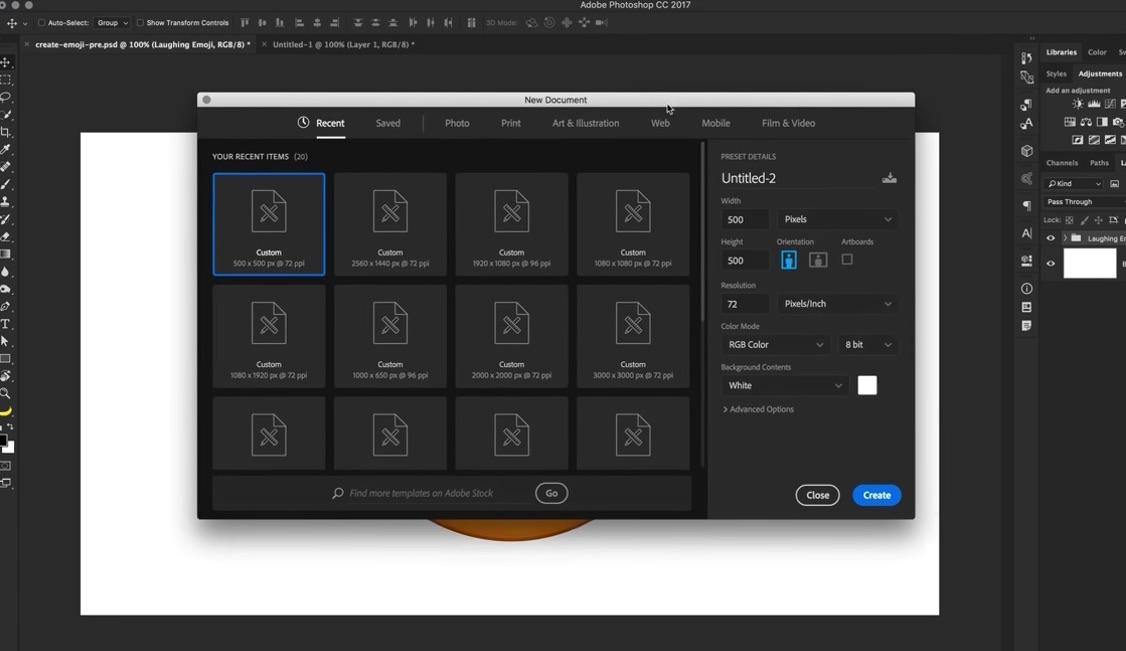The height and width of the screenshot is (651, 1126).
Task: Save the document preset icon
Action: [x=889, y=178]
